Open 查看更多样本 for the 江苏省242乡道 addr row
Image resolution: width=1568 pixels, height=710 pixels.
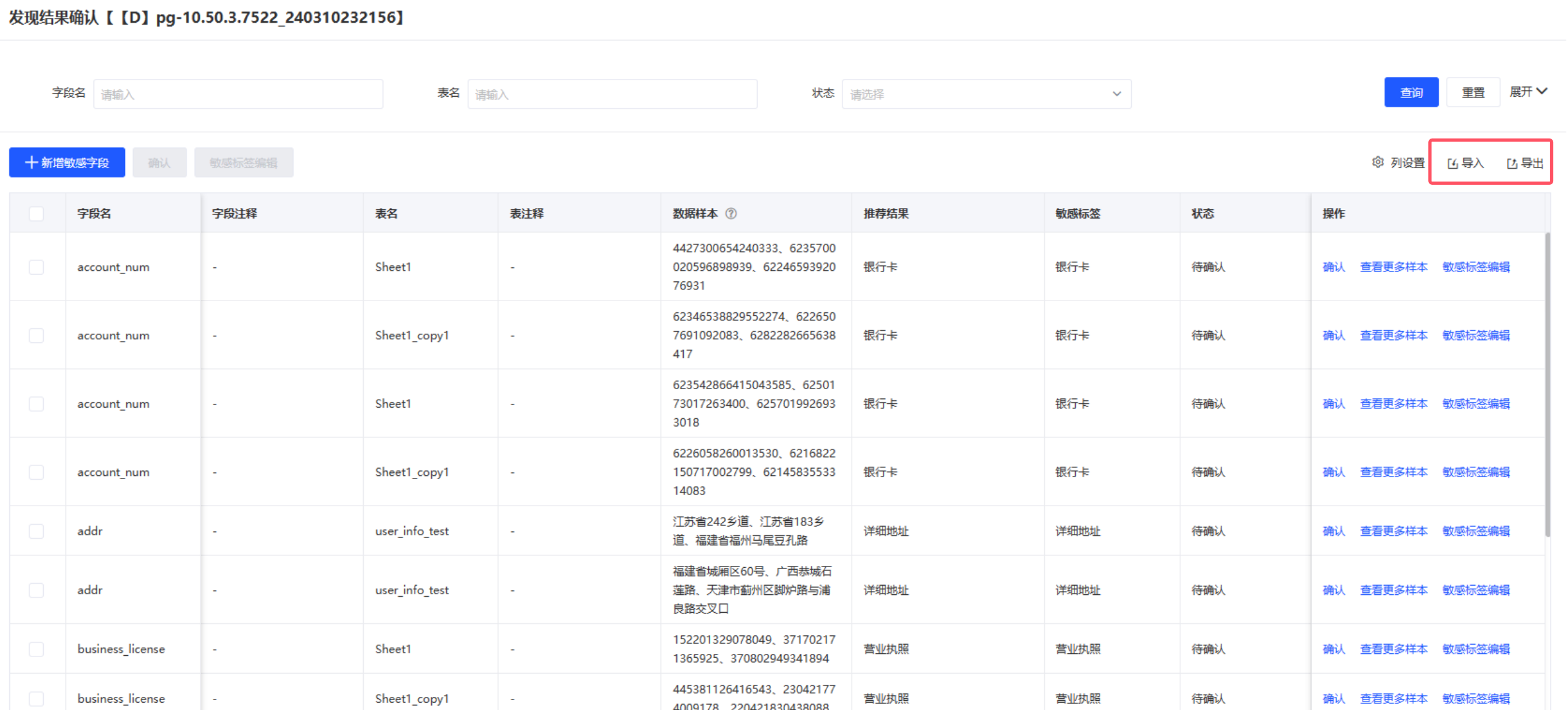point(1393,531)
